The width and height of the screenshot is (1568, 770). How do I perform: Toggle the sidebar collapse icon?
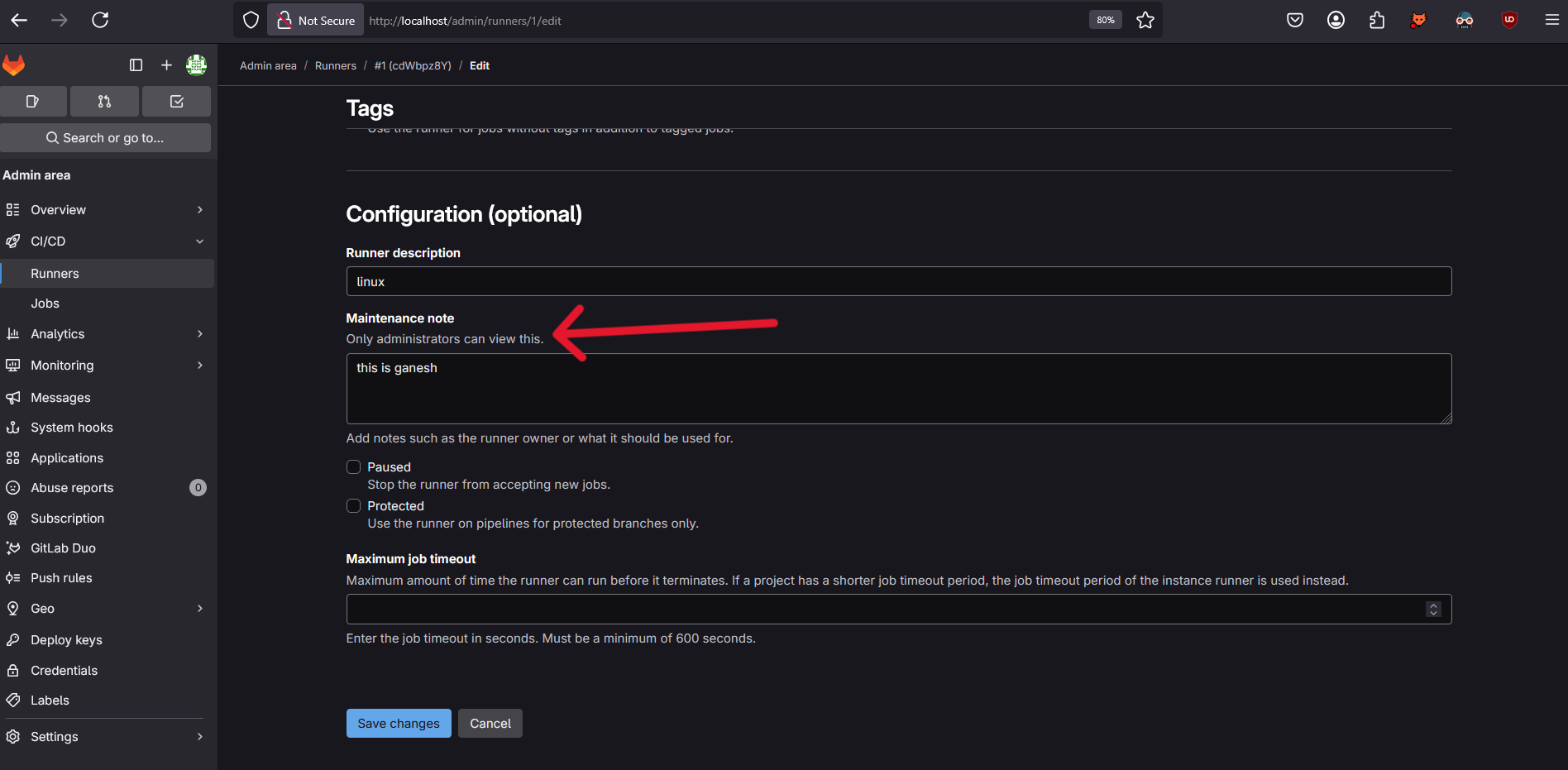(136, 65)
